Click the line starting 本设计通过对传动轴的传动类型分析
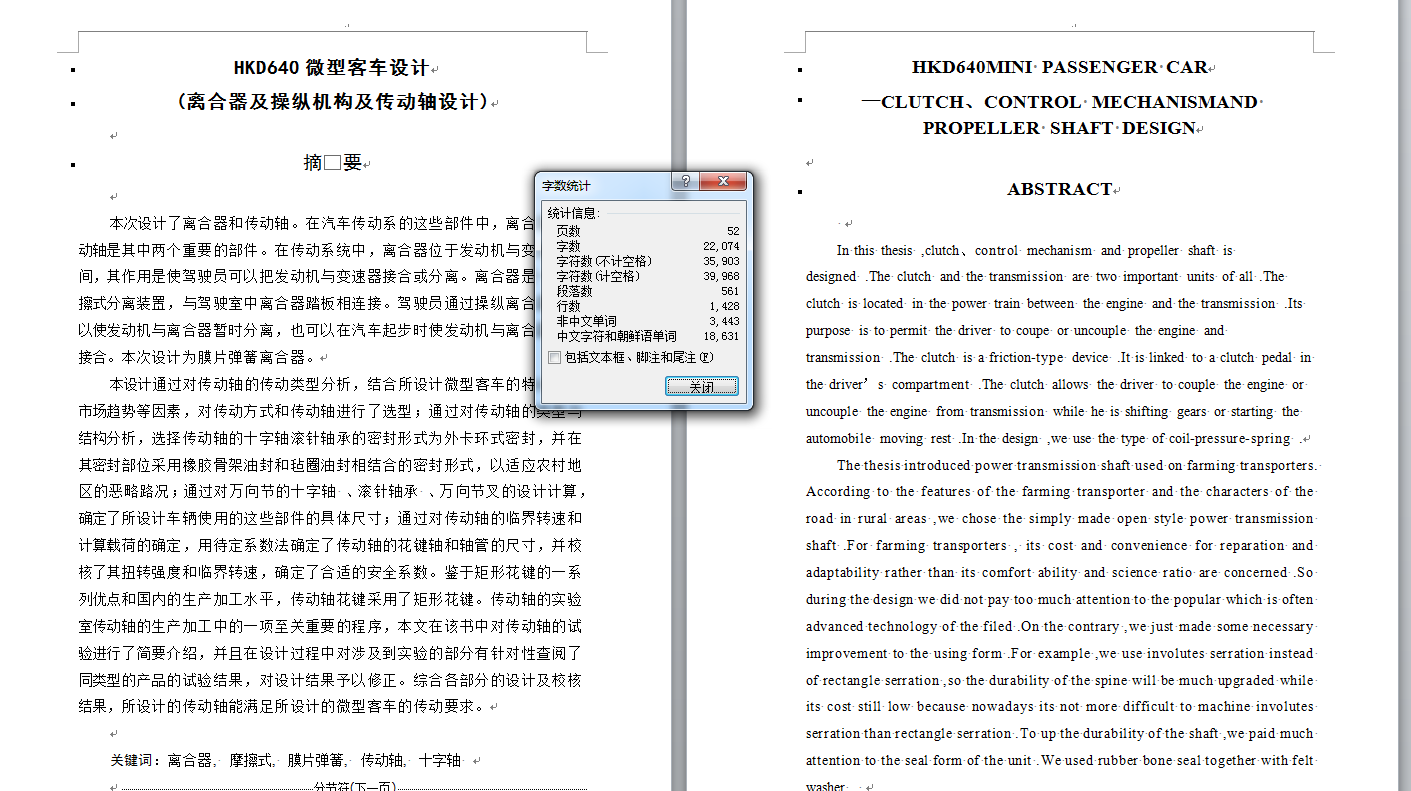The image size is (1411, 791). click(x=344, y=384)
